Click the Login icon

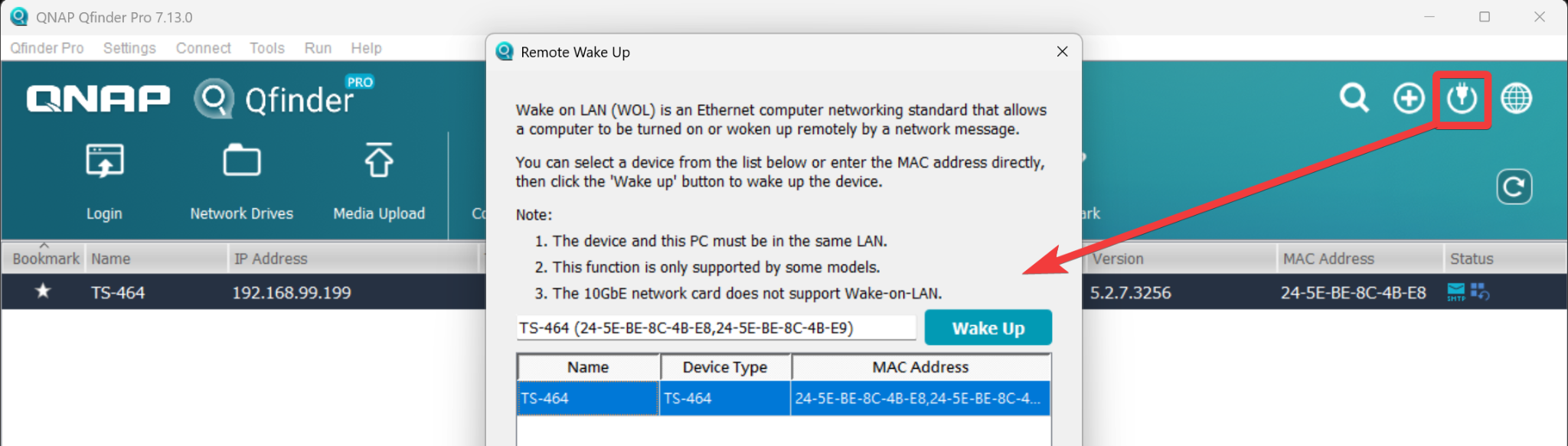tap(104, 162)
